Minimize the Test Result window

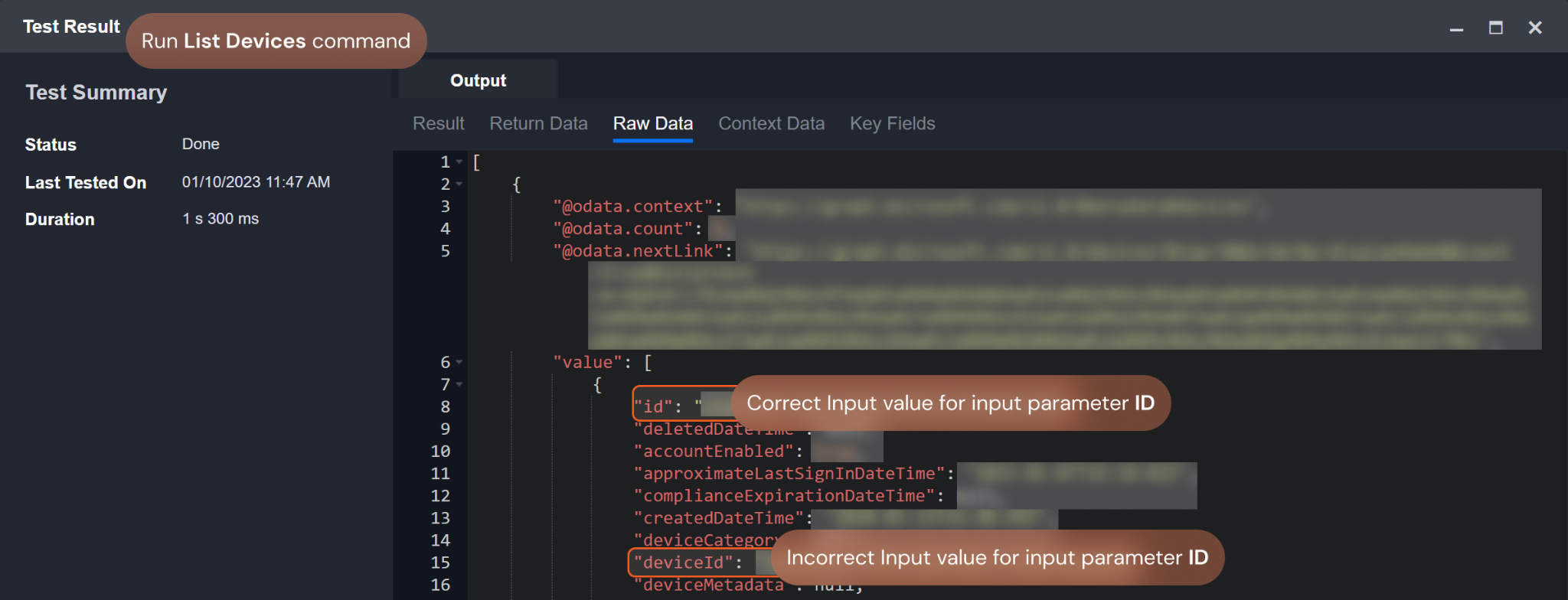[x=1456, y=28]
